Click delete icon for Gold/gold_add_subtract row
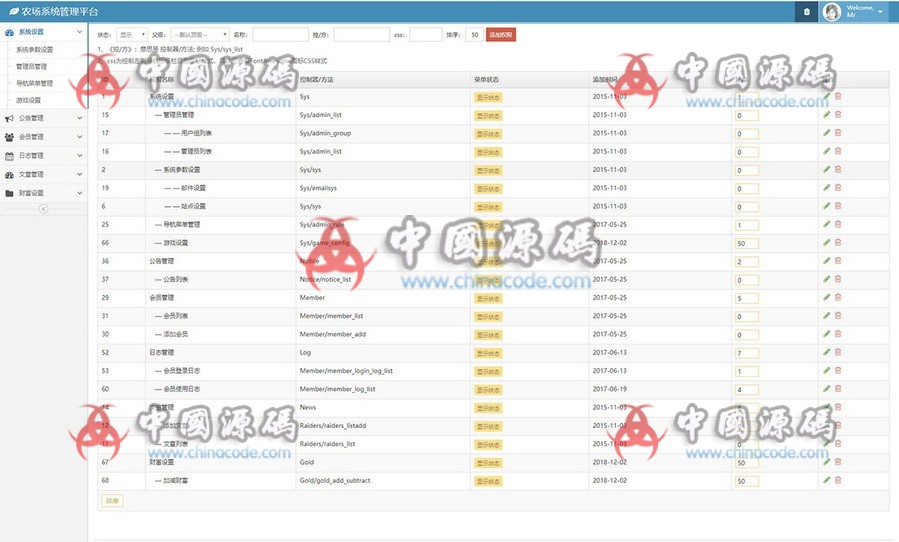This screenshot has width=899, height=542. [838, 480]
